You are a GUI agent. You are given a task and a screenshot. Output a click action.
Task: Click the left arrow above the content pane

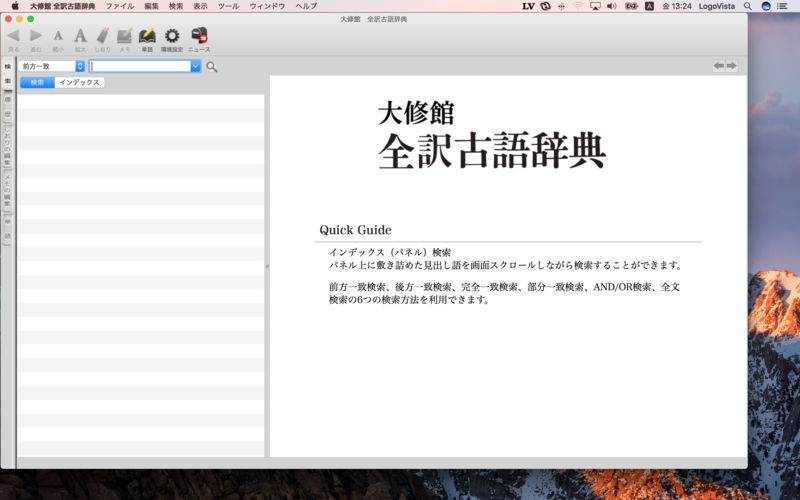(x=719, y=66)
